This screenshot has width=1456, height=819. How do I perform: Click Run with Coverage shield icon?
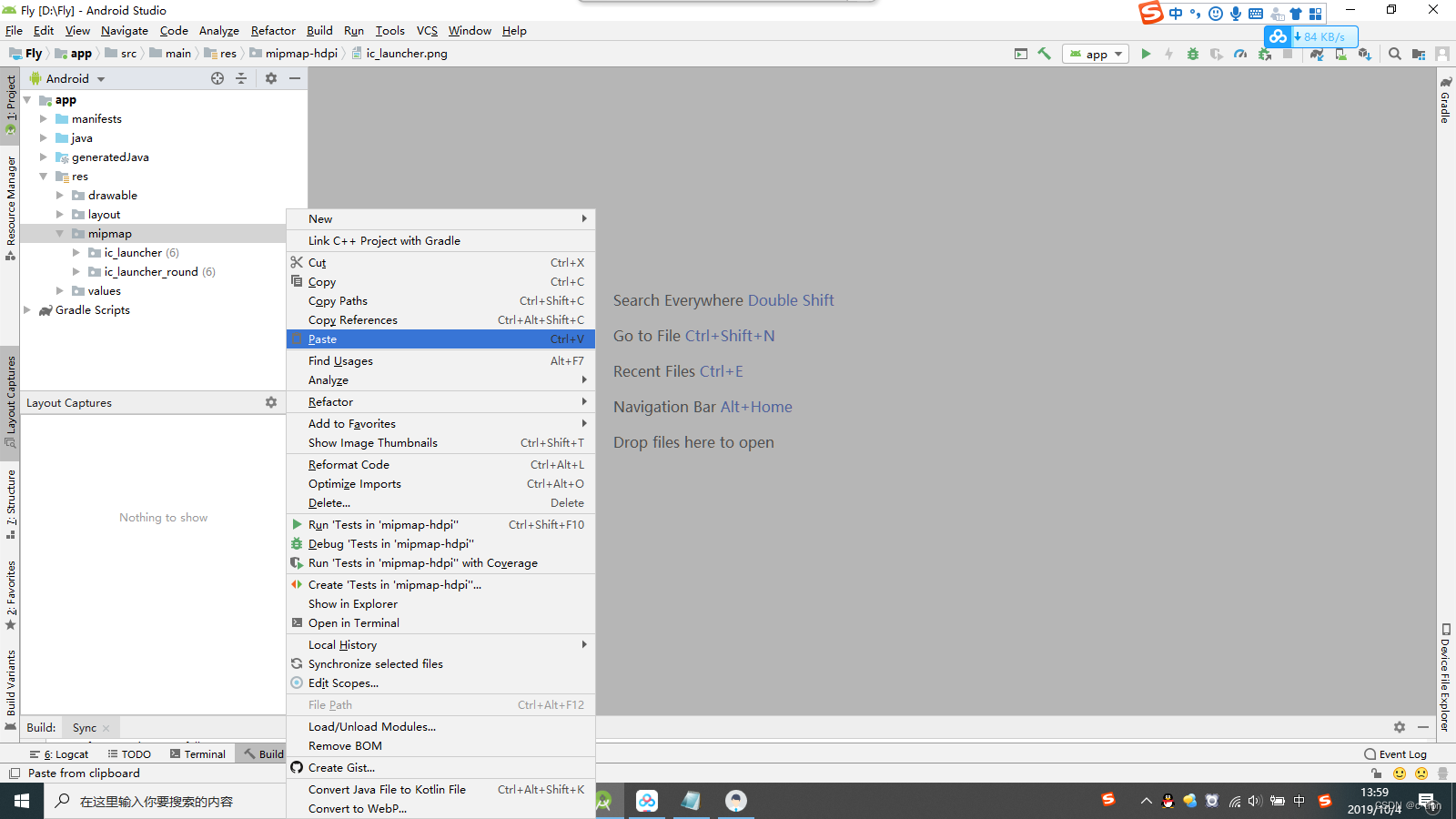click(1217, 54)
